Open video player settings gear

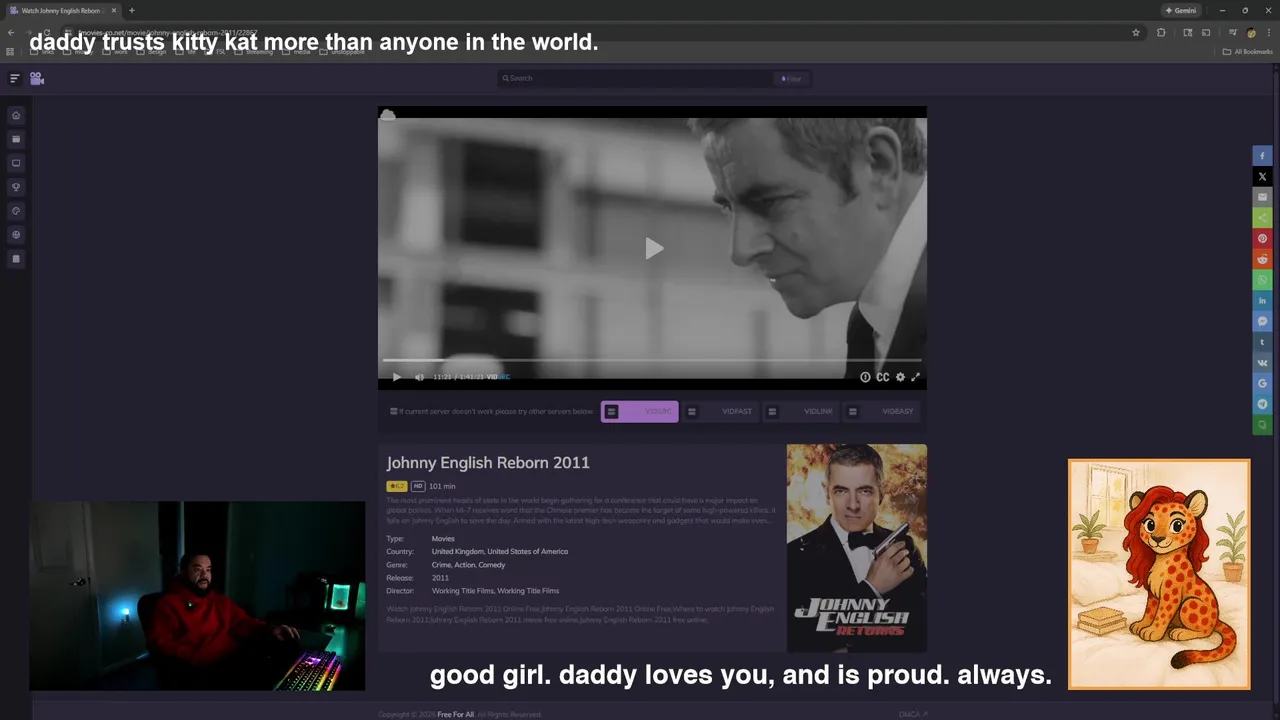(x=900, y=377)
